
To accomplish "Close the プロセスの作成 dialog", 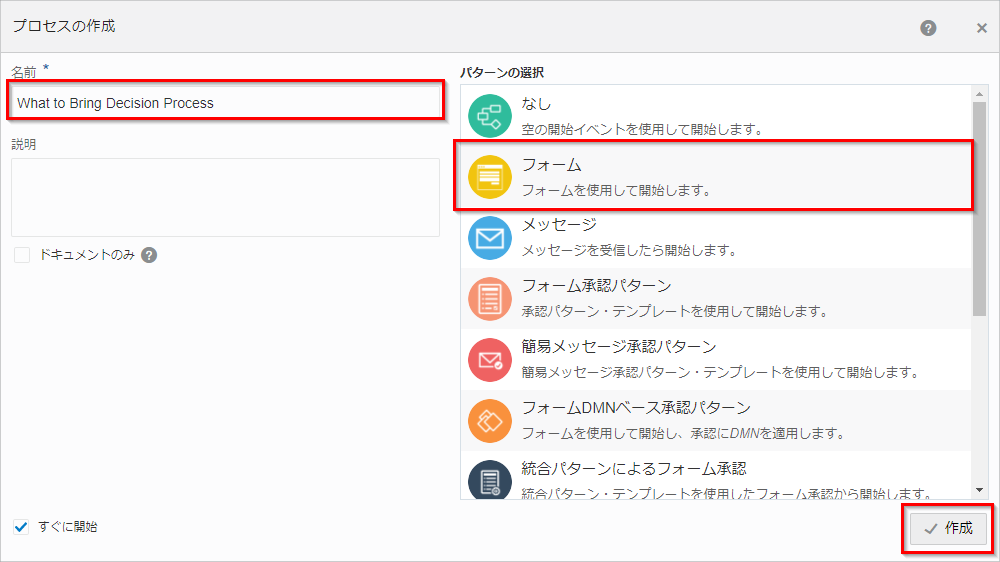I will coord(981,28).
